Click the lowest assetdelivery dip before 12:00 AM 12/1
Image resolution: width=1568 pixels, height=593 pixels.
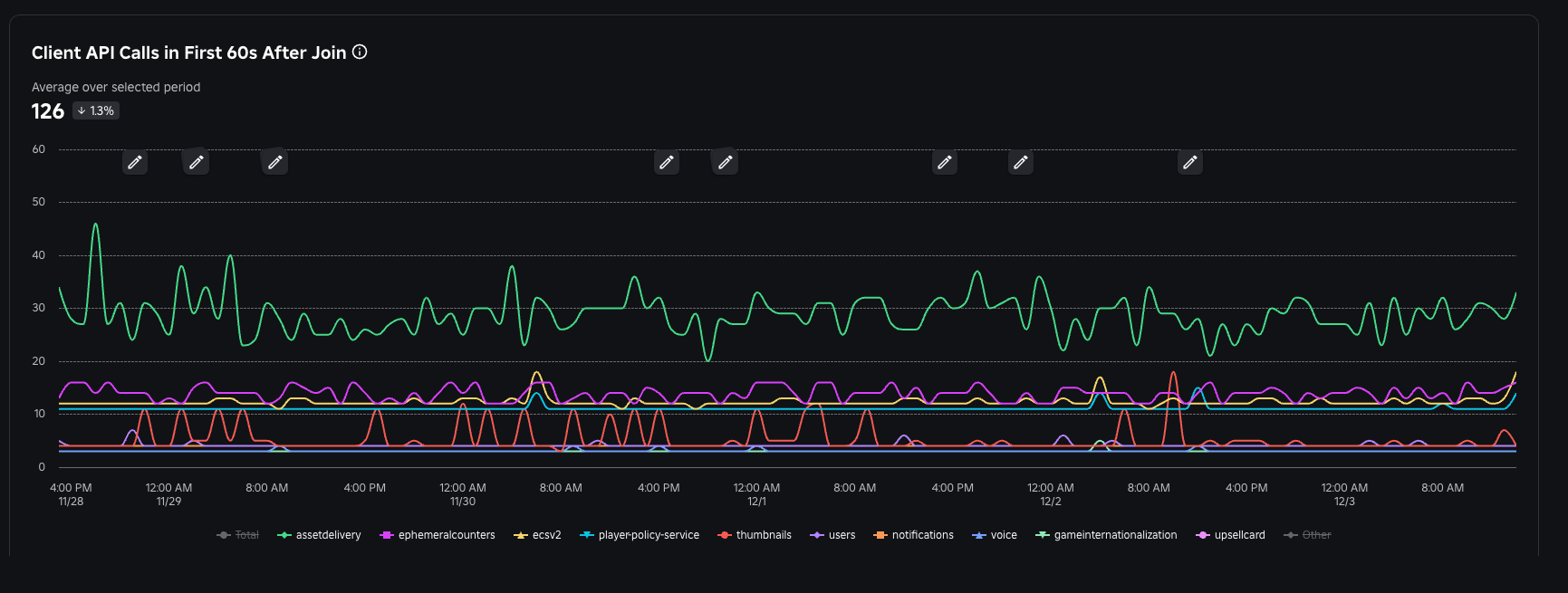click(x=707, y=359)
